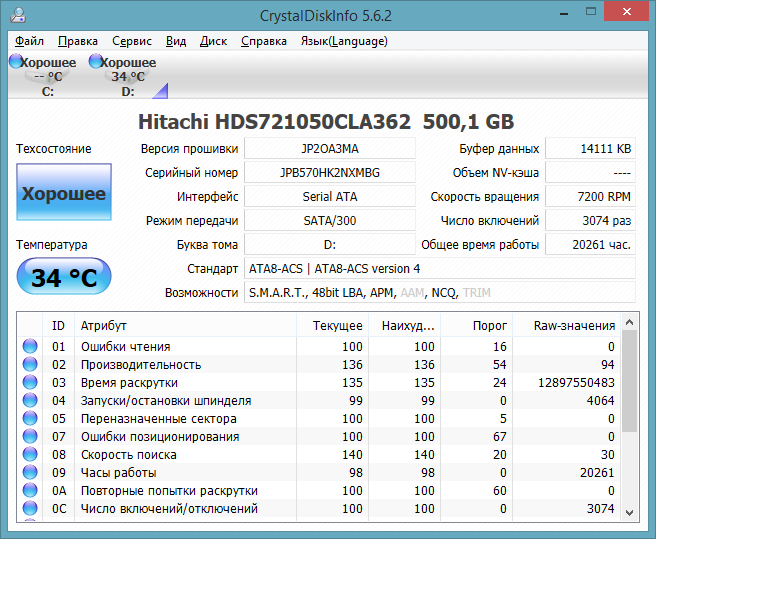Open the Язык(Language) menu
768x614 pixels.
pos(344,41)
